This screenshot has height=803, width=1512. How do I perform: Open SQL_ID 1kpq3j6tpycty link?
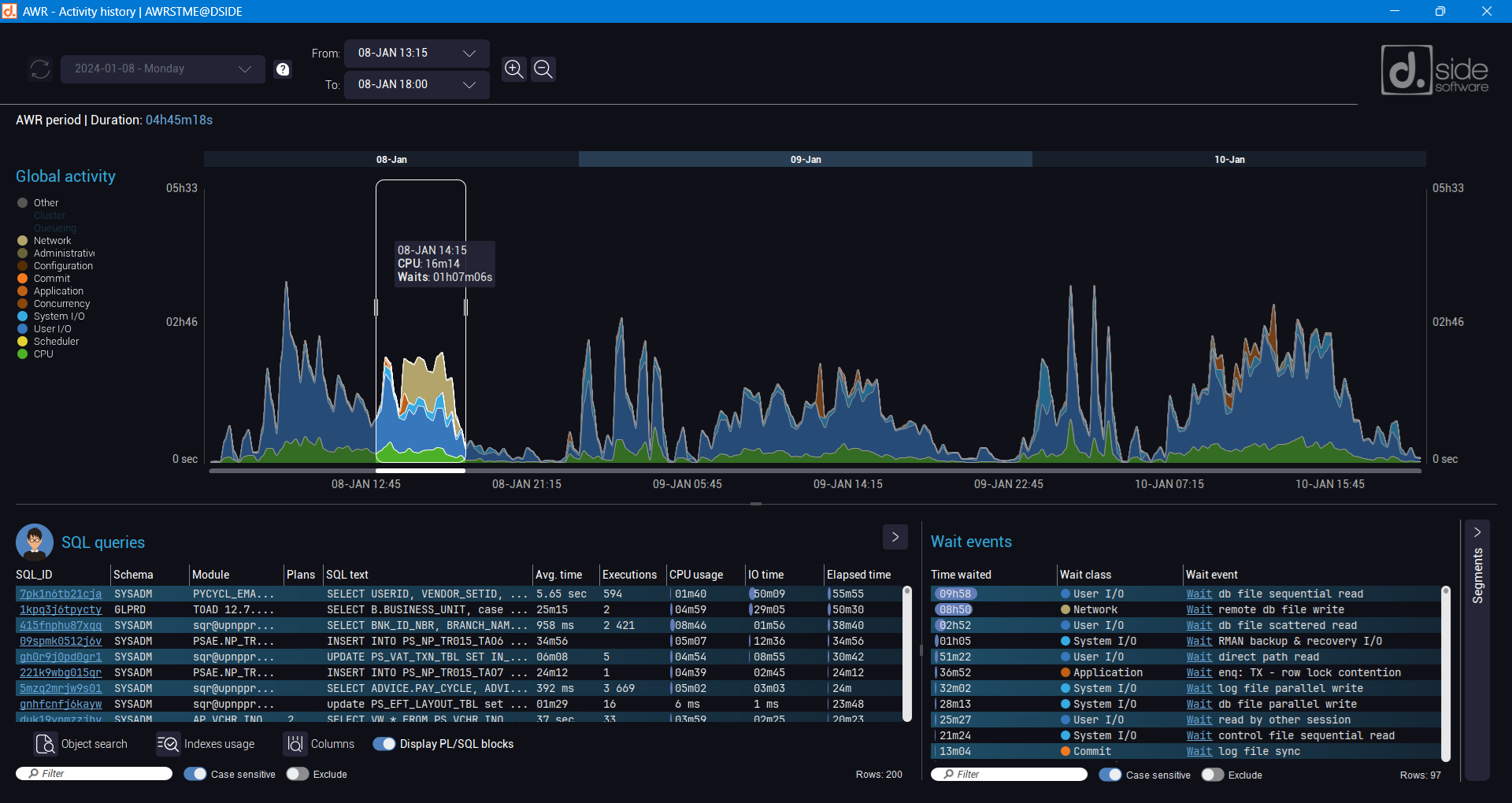click(x=61, y=609)
